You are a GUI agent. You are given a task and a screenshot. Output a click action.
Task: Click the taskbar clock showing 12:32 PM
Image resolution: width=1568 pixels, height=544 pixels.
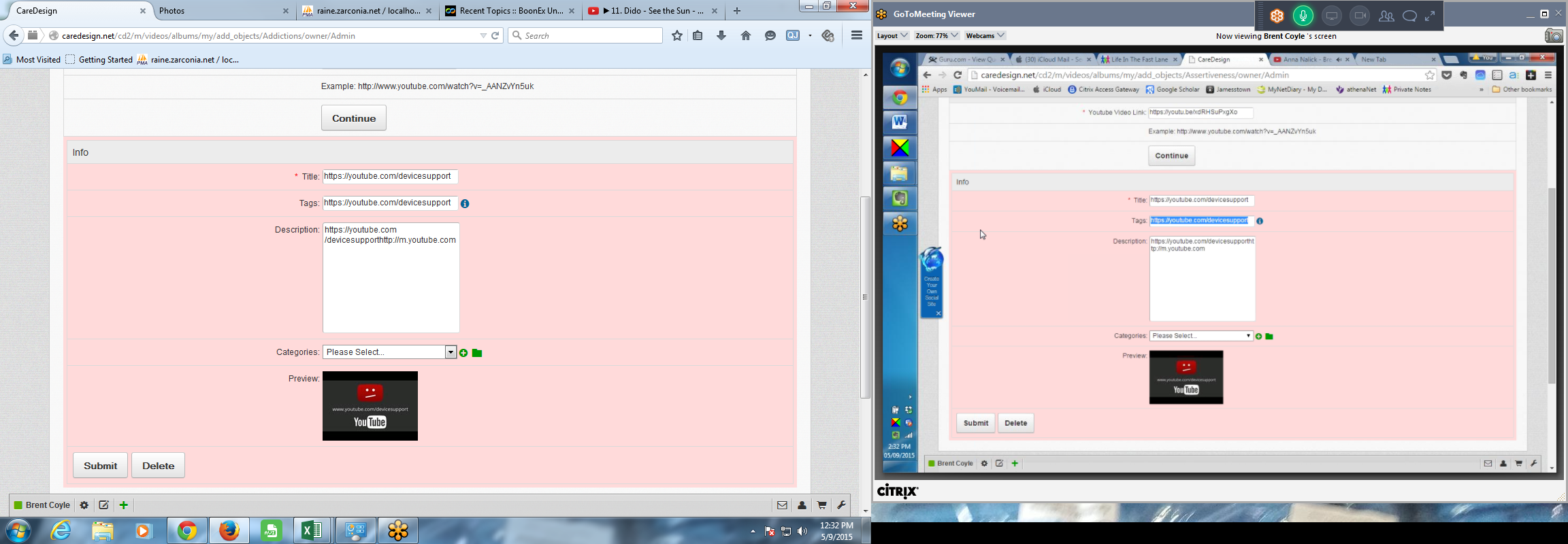tap(836, 531)
